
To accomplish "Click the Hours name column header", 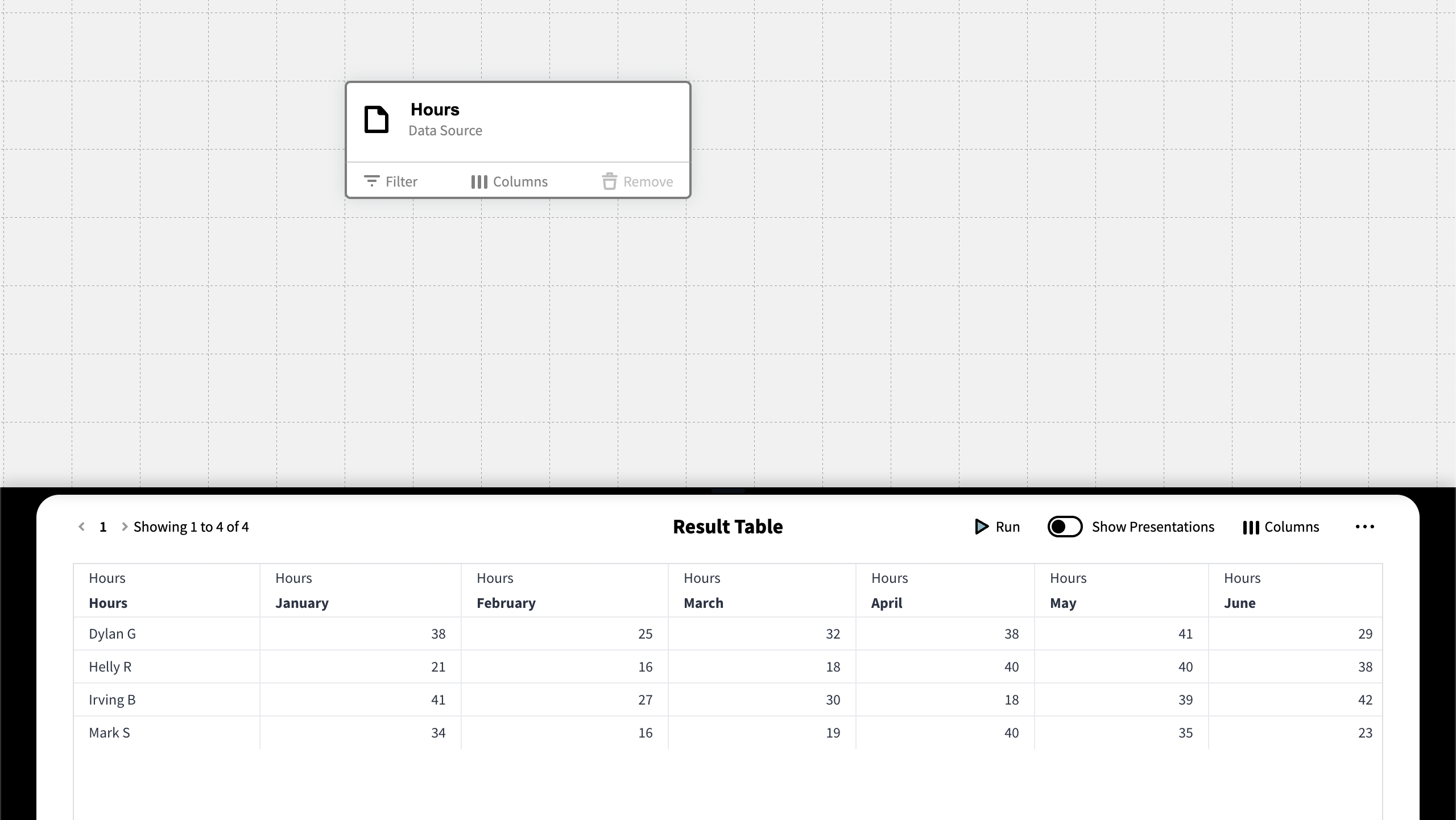I will pyautogui.click(x=108, y=603).
